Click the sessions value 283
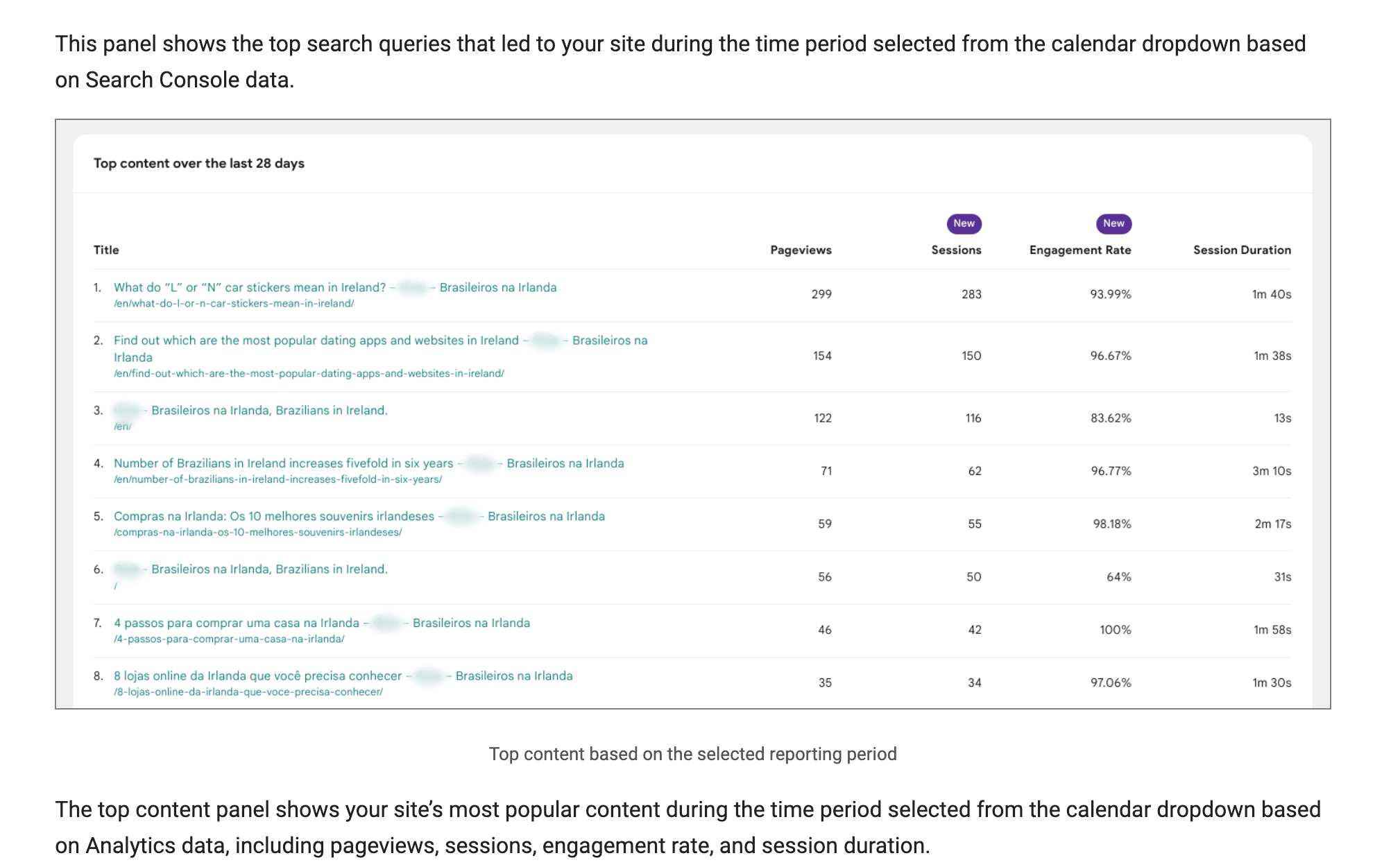The image size is (1400, 867). 971,294
